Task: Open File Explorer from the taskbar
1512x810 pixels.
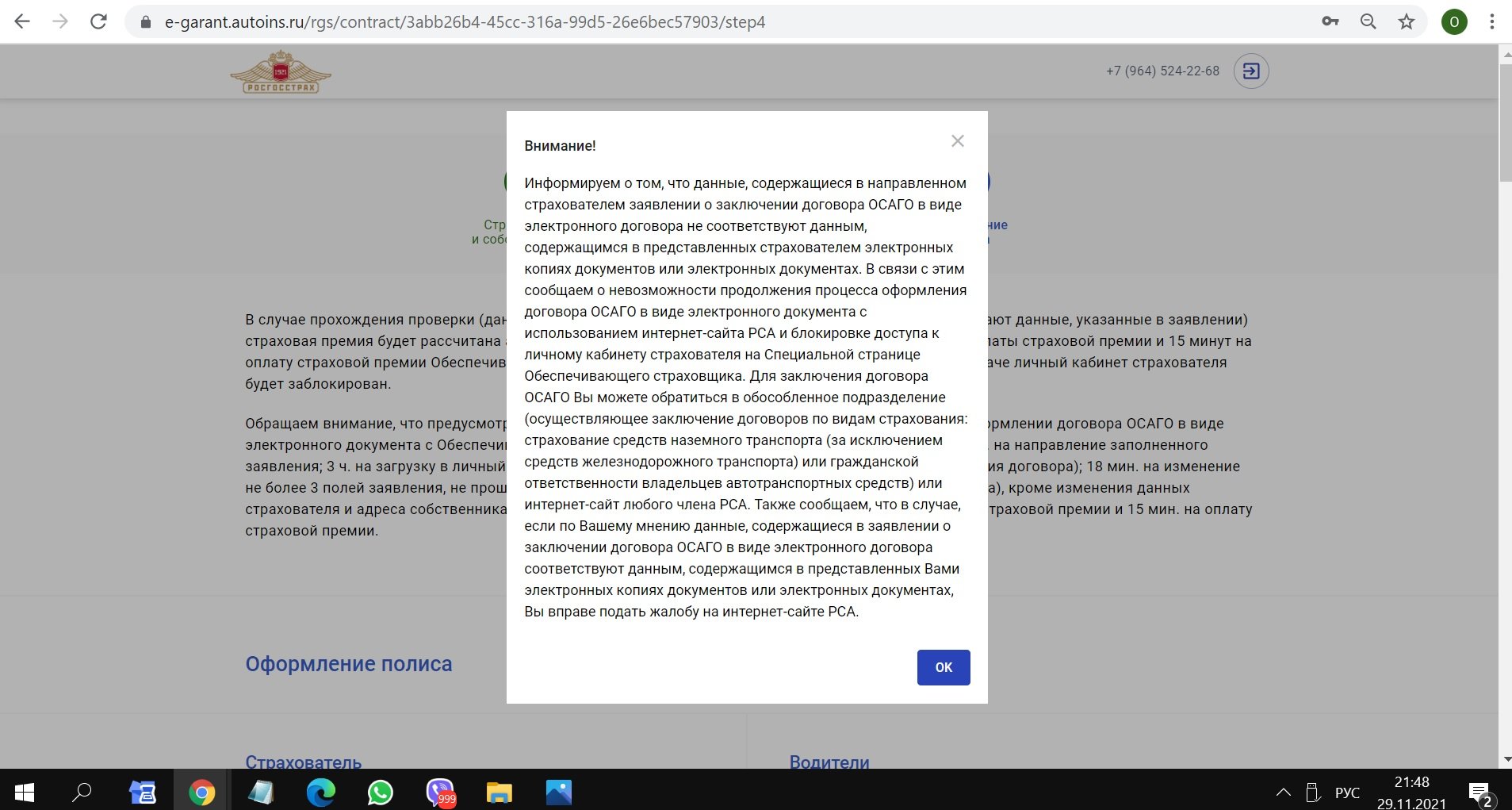Action: 499,792
